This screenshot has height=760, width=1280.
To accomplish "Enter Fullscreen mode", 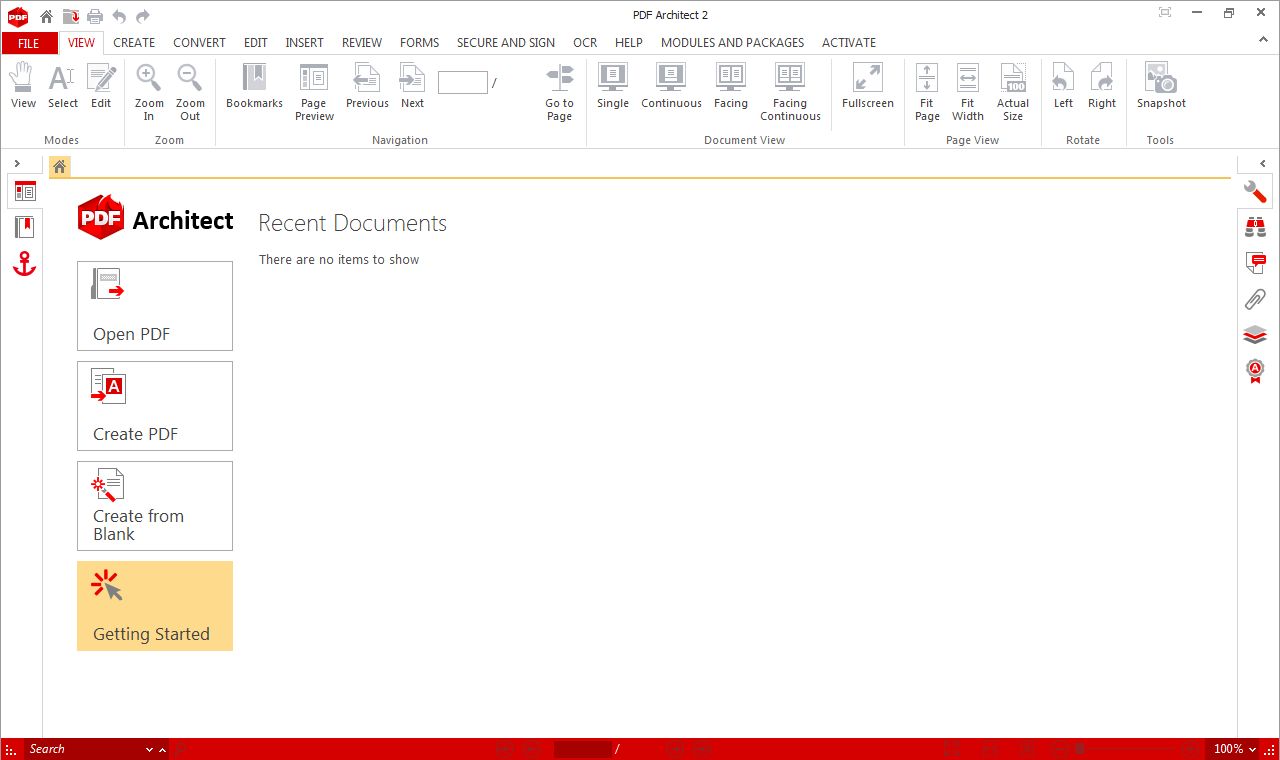I will 867,86.
